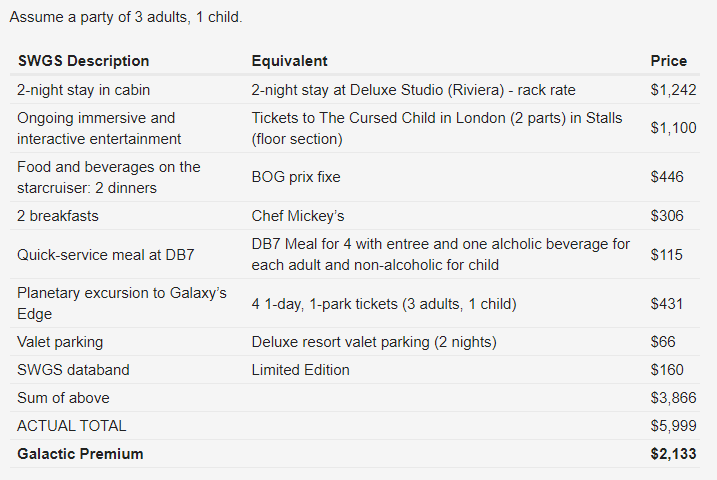Click the $66 price value

(663, 342)
